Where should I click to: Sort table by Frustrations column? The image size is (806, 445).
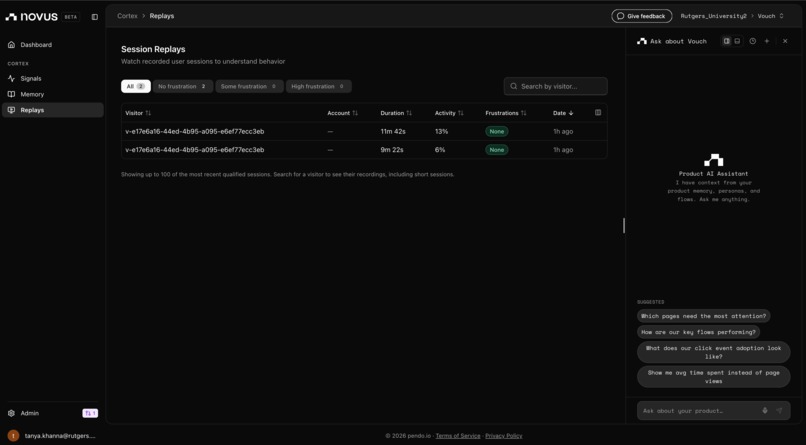coord(506,113)
